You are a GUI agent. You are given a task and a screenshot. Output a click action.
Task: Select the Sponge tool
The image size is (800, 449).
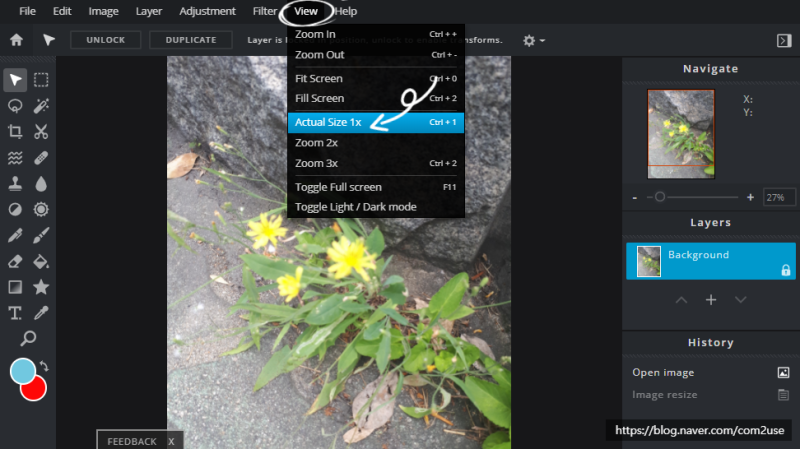(41, 210)
